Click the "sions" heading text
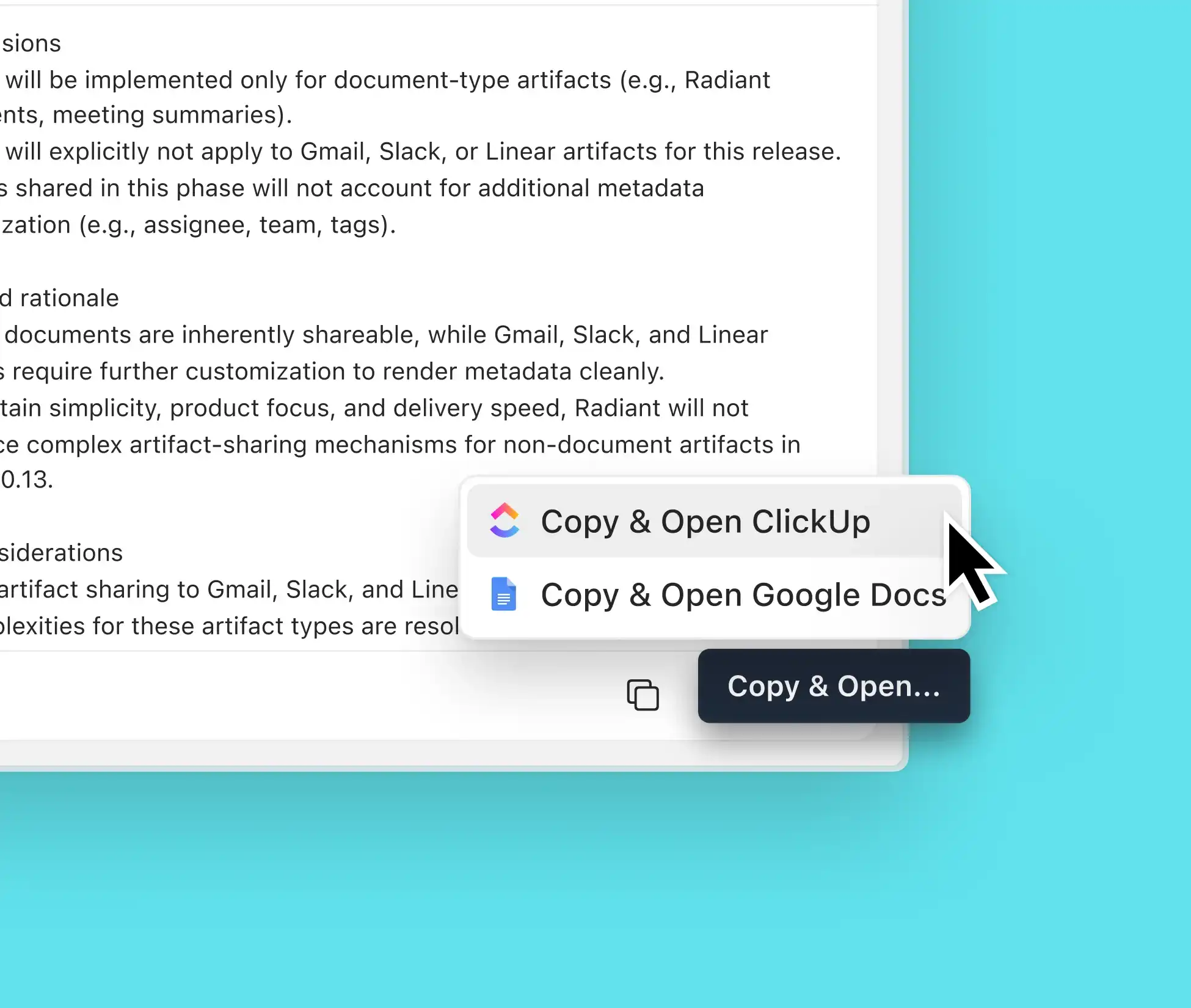Image resolution: width=1191 pixels, height=1008 pixels. (31, 43)
